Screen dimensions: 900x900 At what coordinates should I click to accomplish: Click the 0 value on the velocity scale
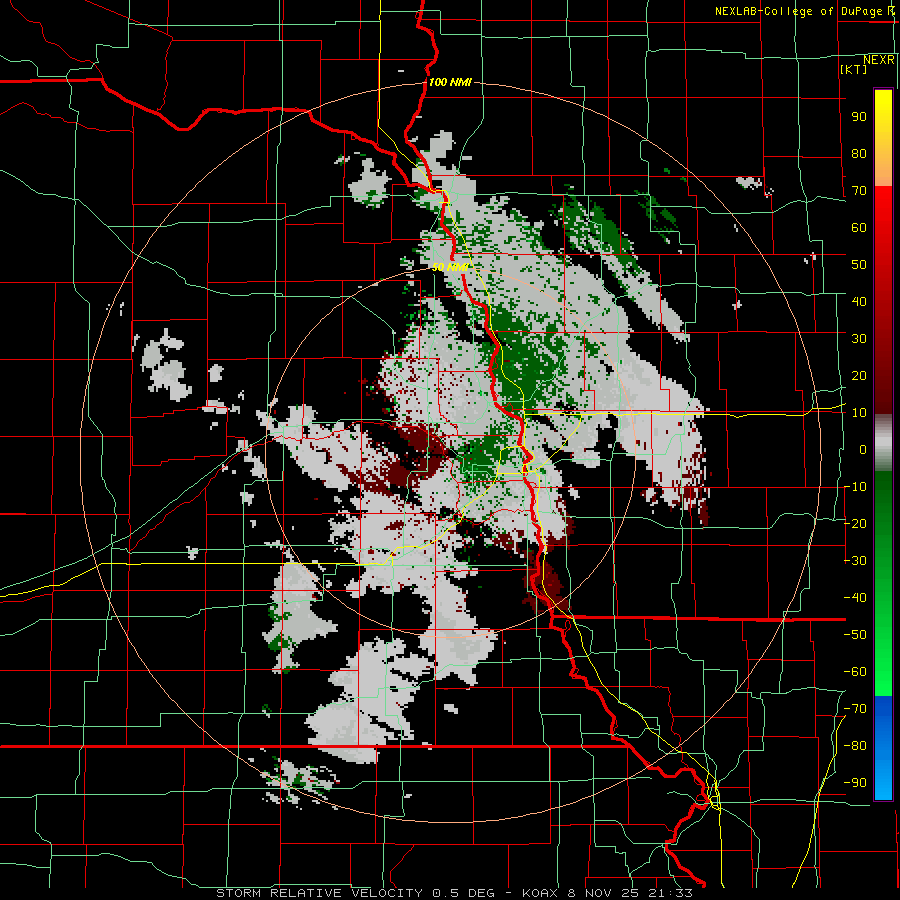(x=863, y=449)
